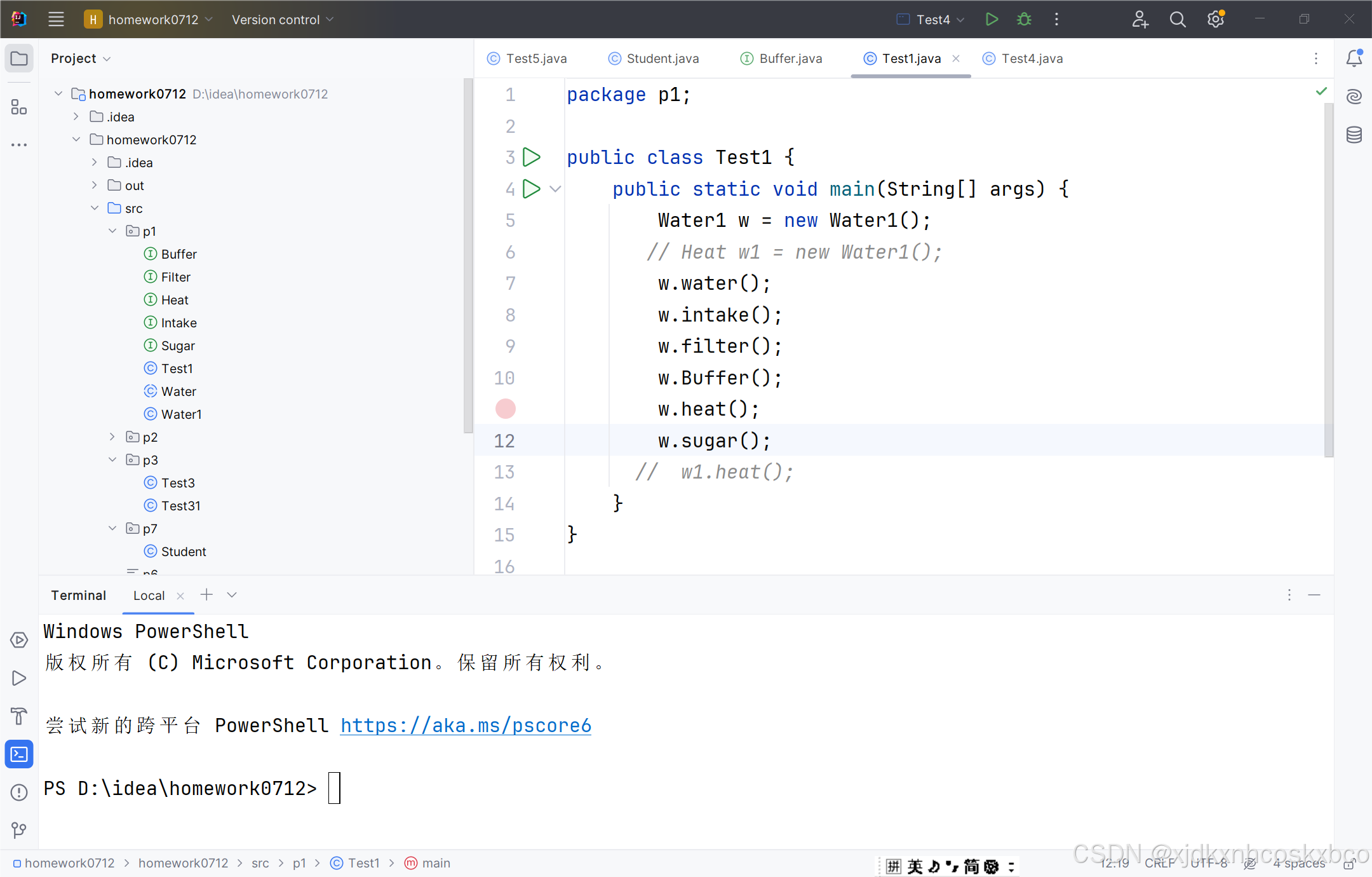Open the Version control menu

click(x=282, y=19)
